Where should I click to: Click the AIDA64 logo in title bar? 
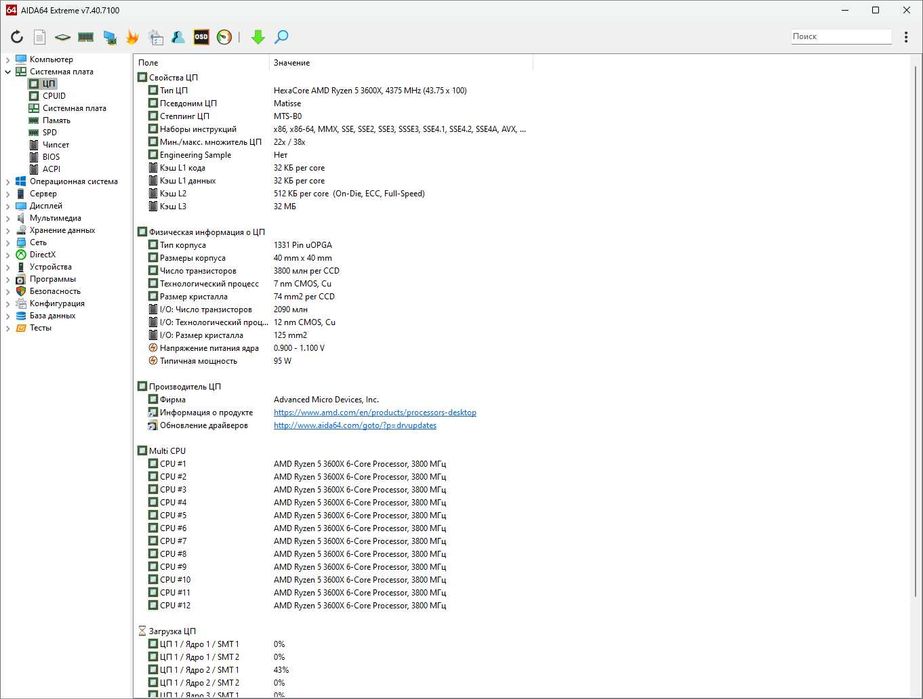coord(11,10)
